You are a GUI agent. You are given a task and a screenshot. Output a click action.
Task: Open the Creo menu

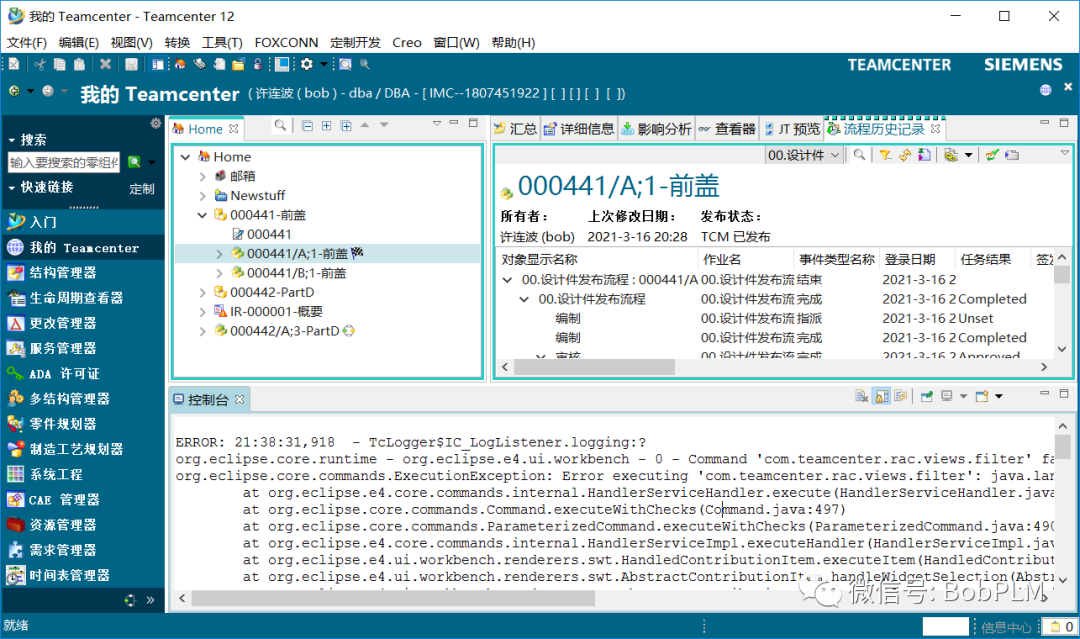tap(406, 43)
